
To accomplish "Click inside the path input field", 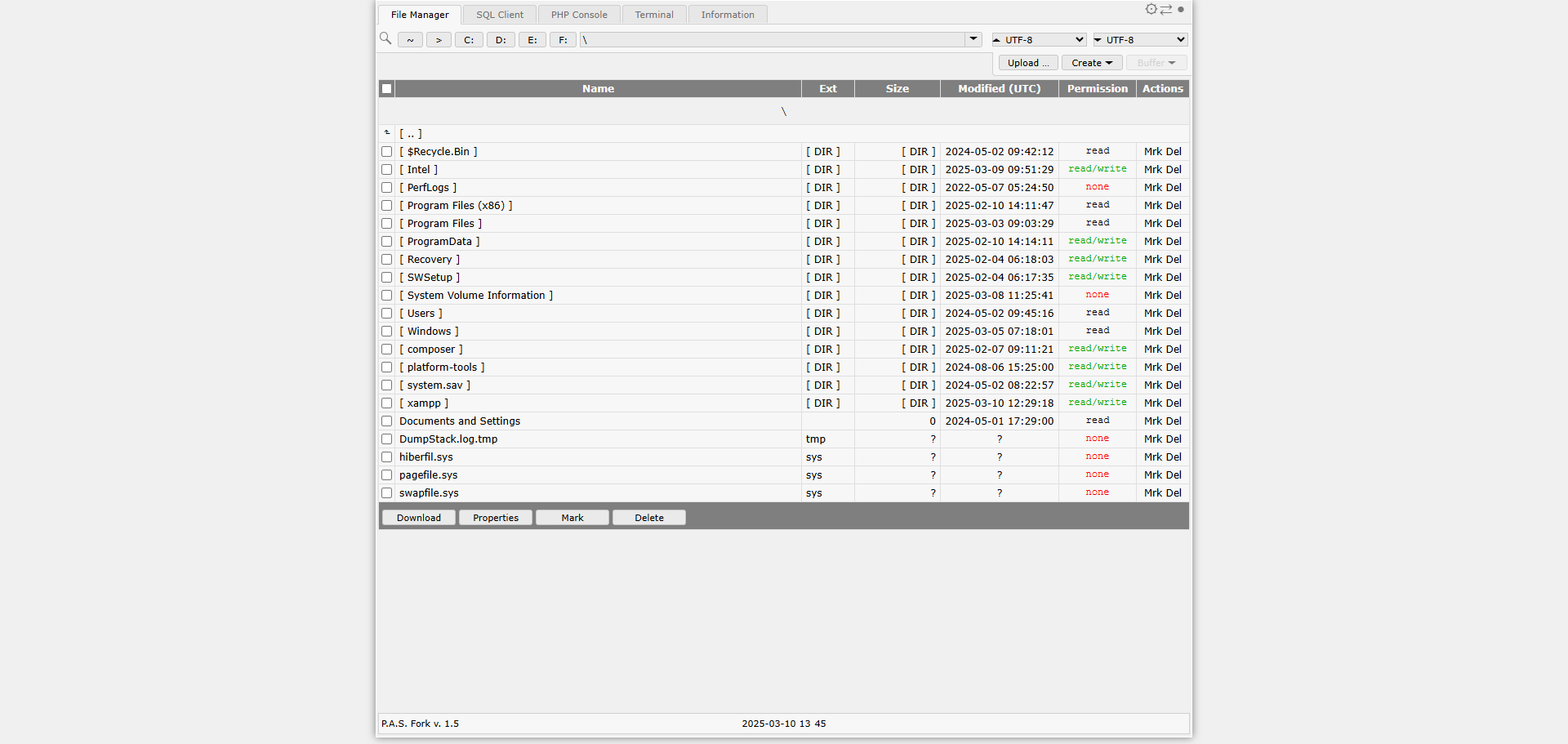I will 776,39.
